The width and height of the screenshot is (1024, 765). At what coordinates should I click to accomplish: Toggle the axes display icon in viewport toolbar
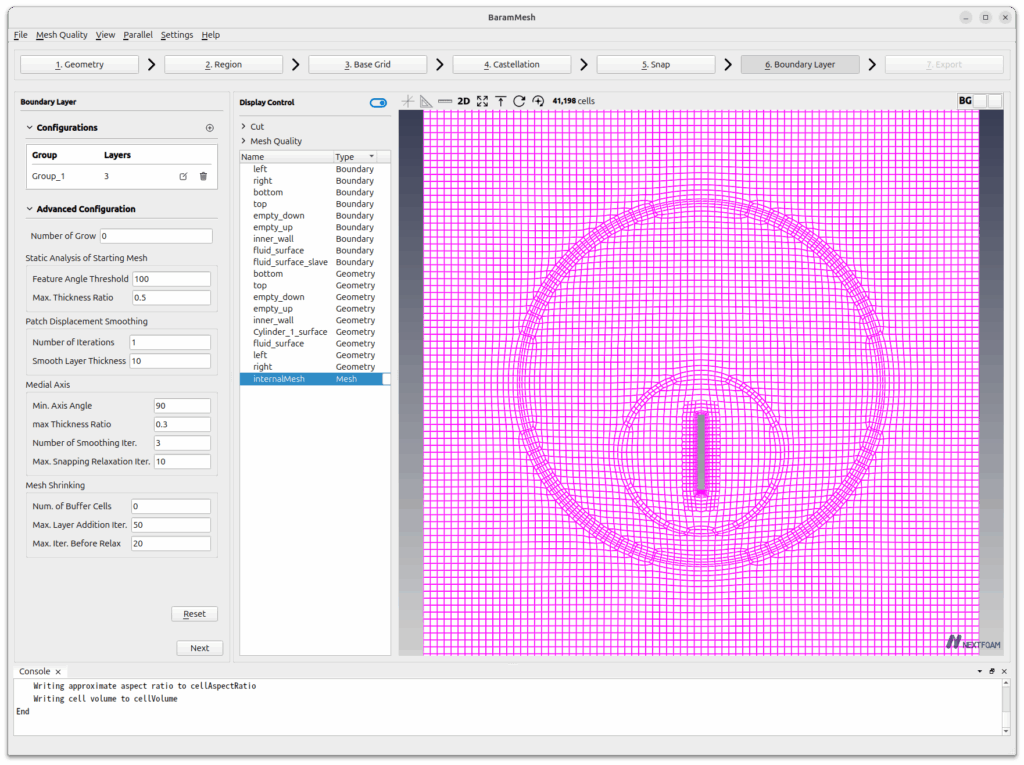408,101
